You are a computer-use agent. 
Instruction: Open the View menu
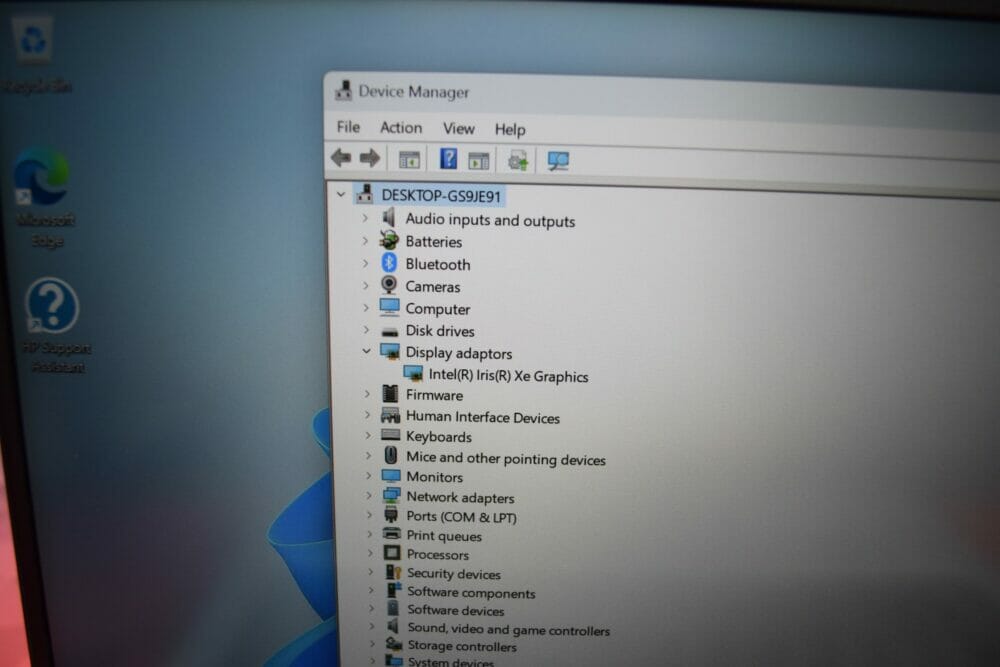point(459,129)
